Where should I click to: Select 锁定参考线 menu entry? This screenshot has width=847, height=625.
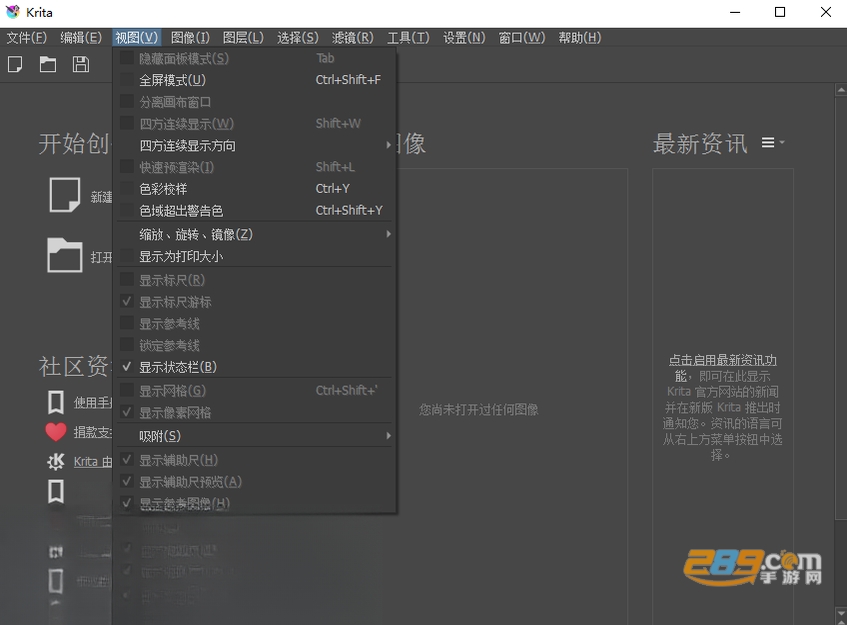point(255,345)
